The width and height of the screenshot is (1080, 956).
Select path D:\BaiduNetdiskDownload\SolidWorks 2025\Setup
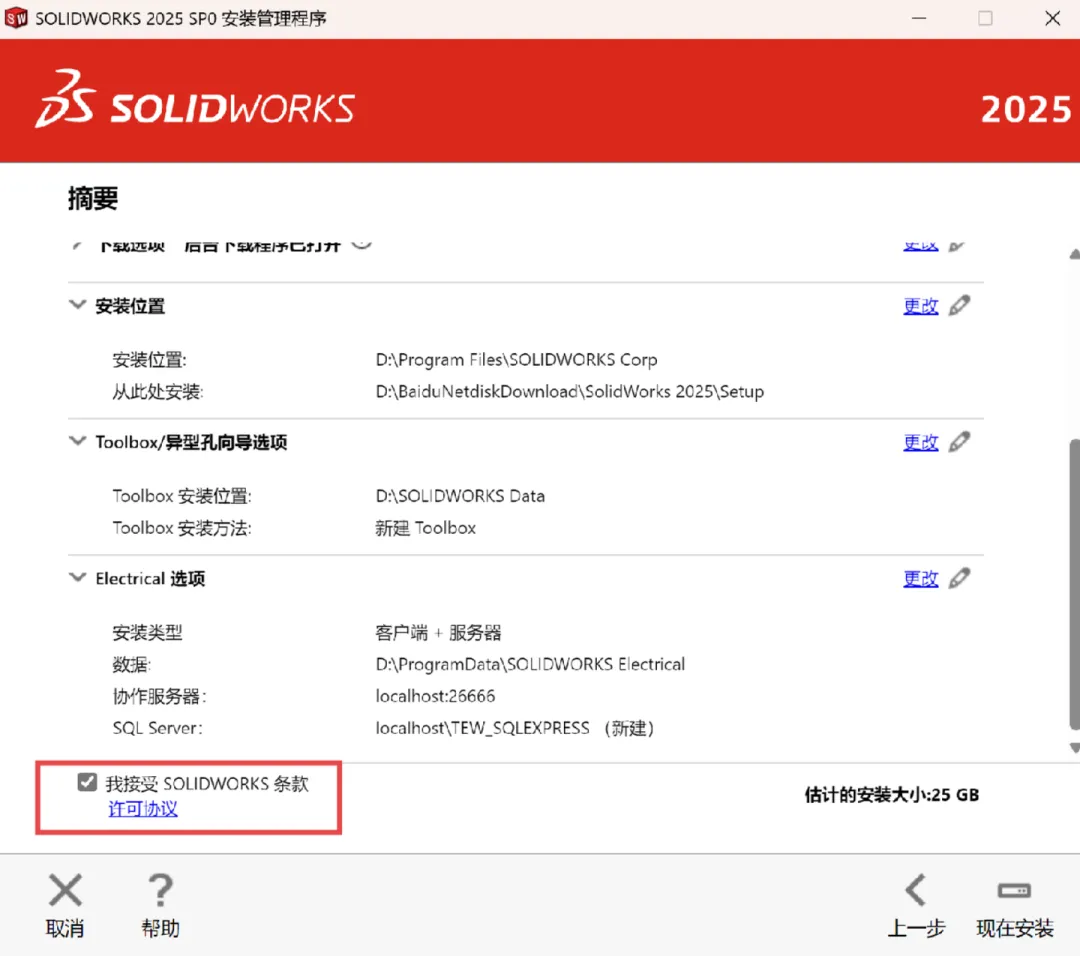(x=570, y=391)
